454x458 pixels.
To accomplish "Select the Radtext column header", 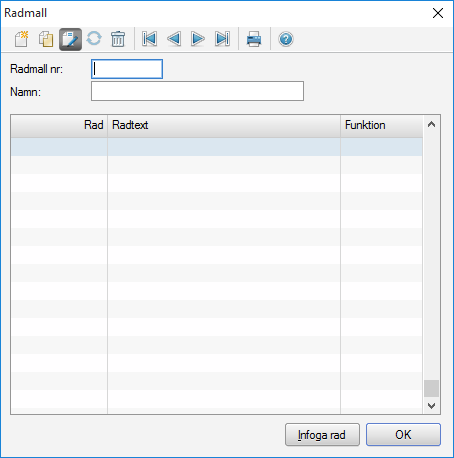I will (224, 126).
